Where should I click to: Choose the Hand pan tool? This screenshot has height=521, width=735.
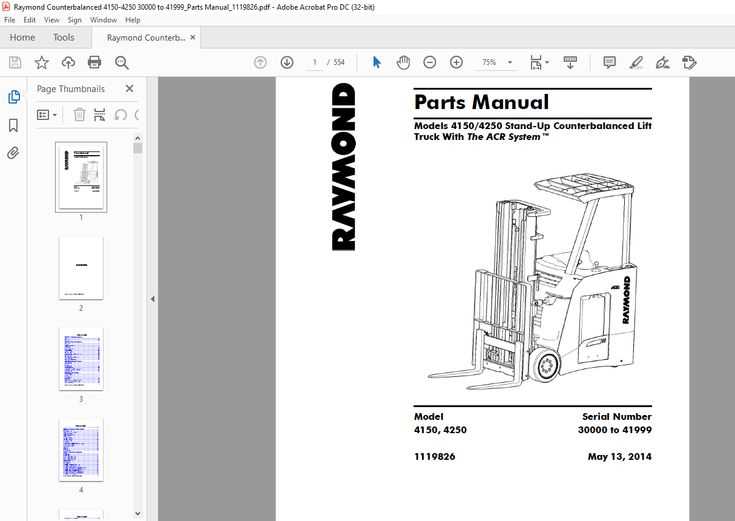tap(403, 62)
